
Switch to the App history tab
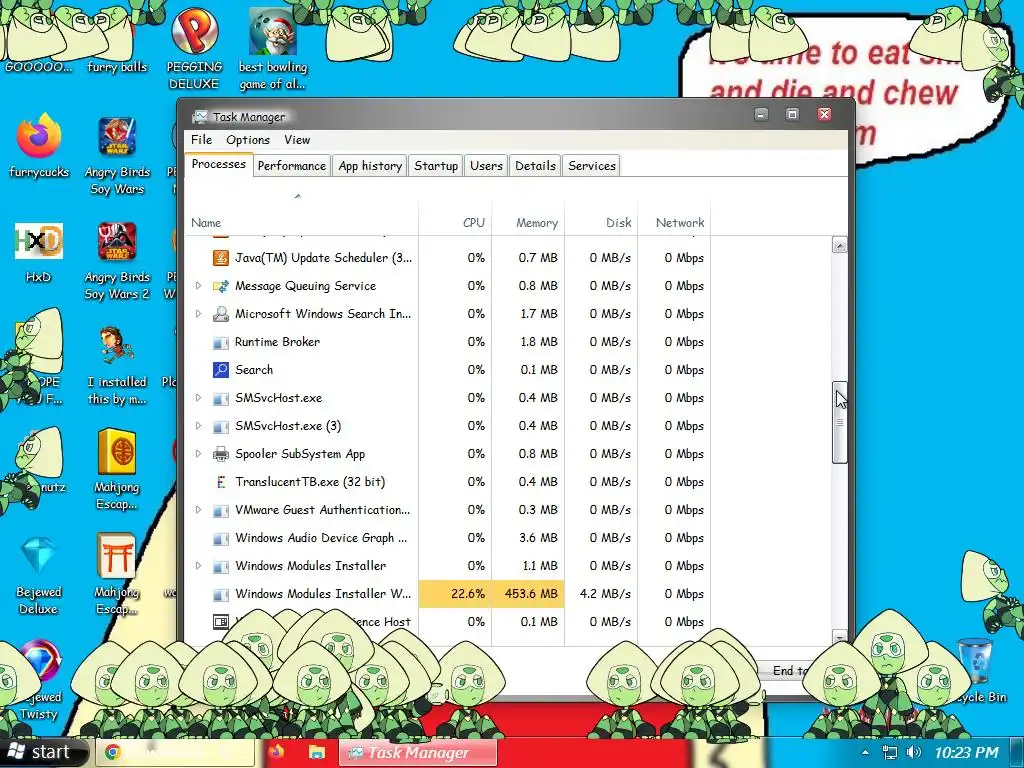370,166
